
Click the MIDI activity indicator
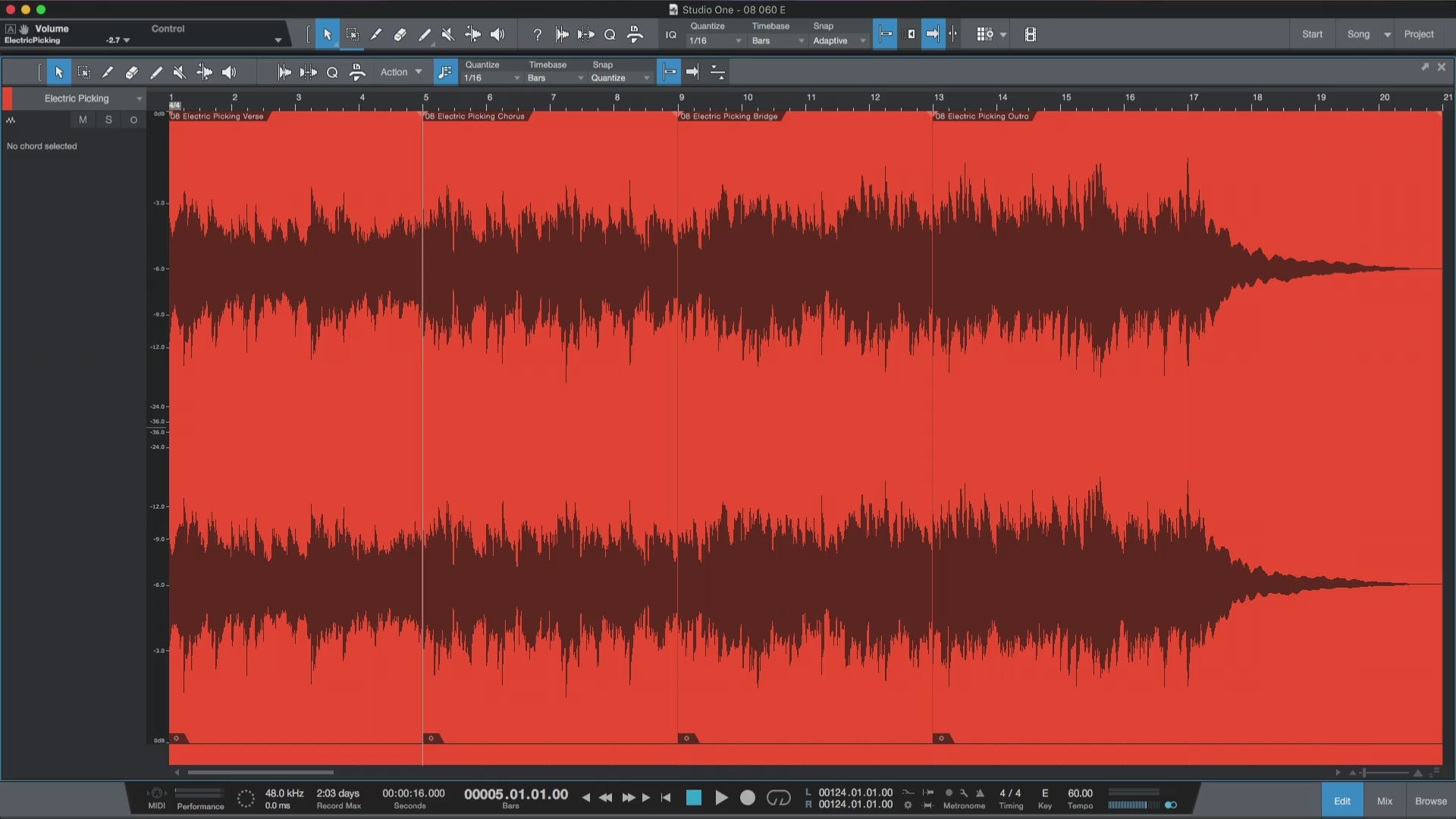(156, 793)
